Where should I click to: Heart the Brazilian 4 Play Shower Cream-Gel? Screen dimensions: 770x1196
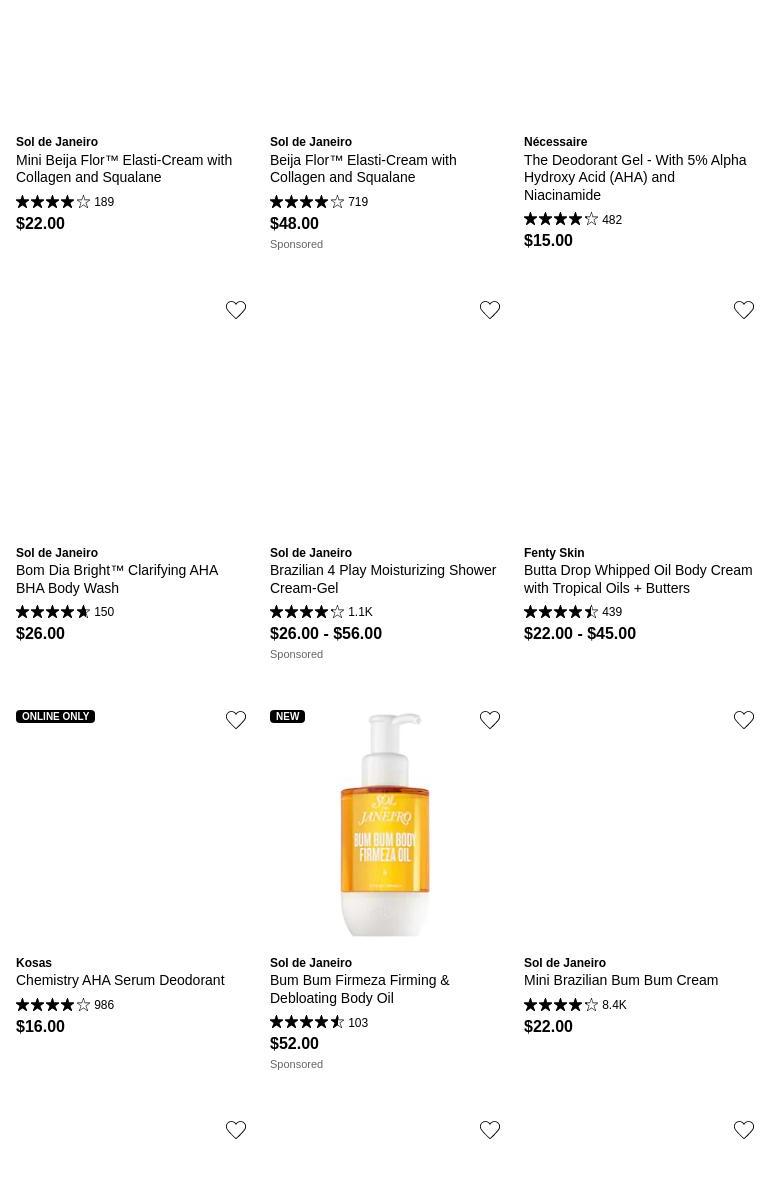(x=490, y=310)
